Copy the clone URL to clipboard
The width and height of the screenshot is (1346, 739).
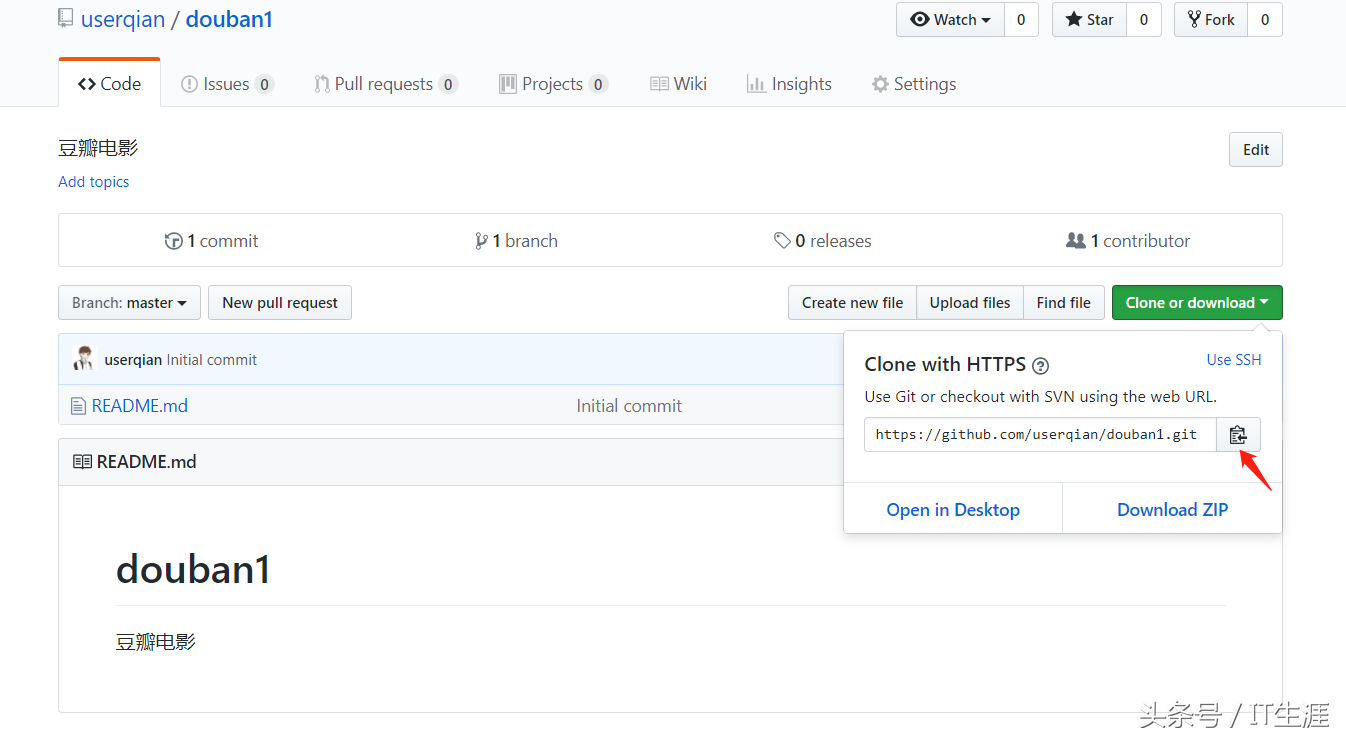tap(1238, 435)
